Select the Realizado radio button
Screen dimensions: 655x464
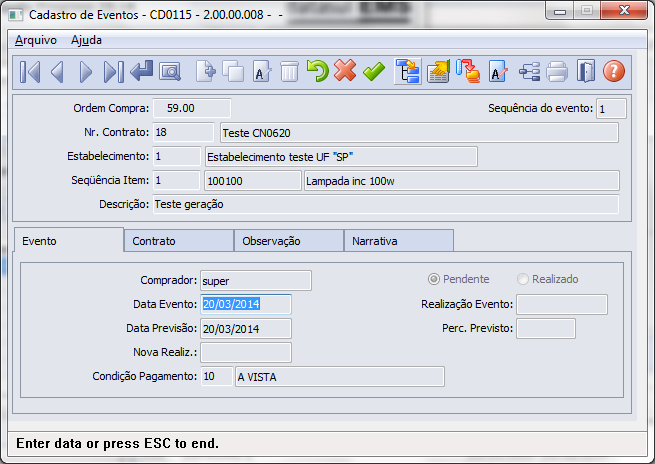coord(523,279)
